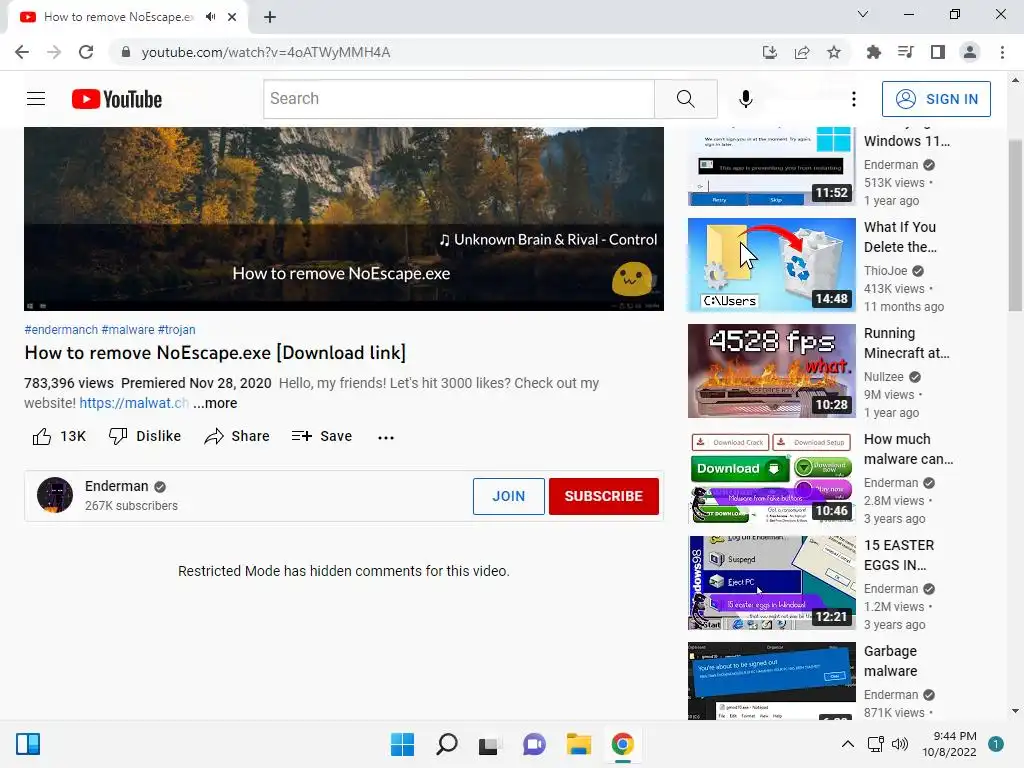This screenshot has height=768, width=1024.
Task: Go back in browser history
Action: pos(22,52)
